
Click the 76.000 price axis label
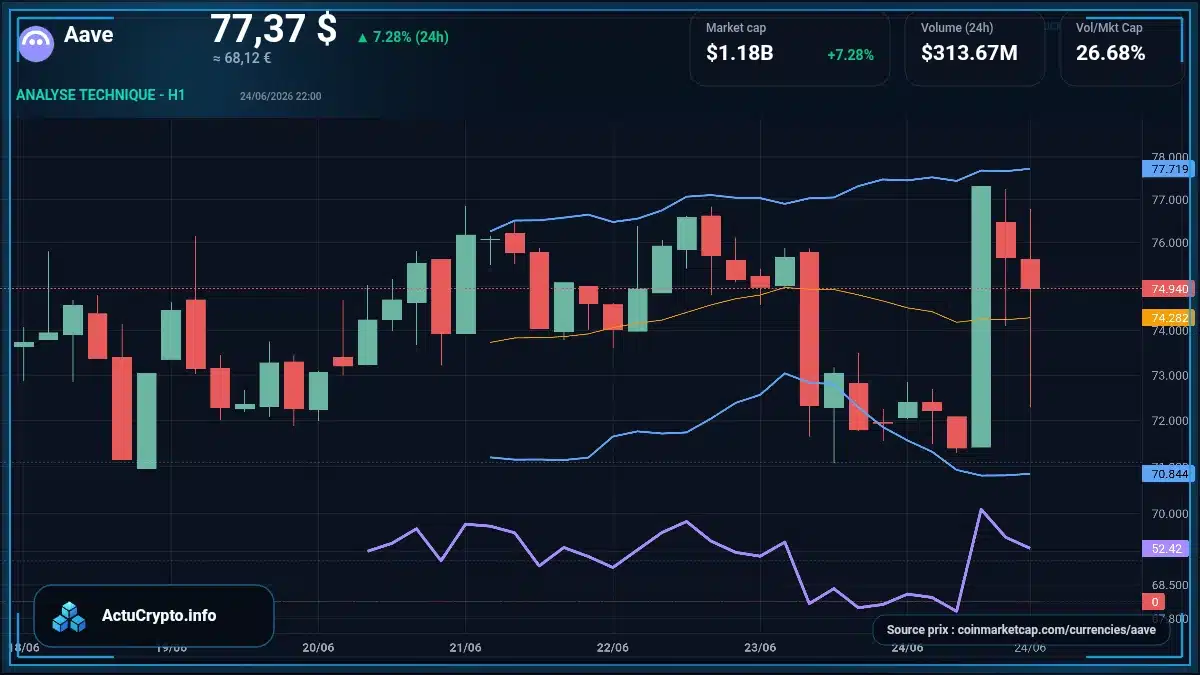click(1169, 243)
